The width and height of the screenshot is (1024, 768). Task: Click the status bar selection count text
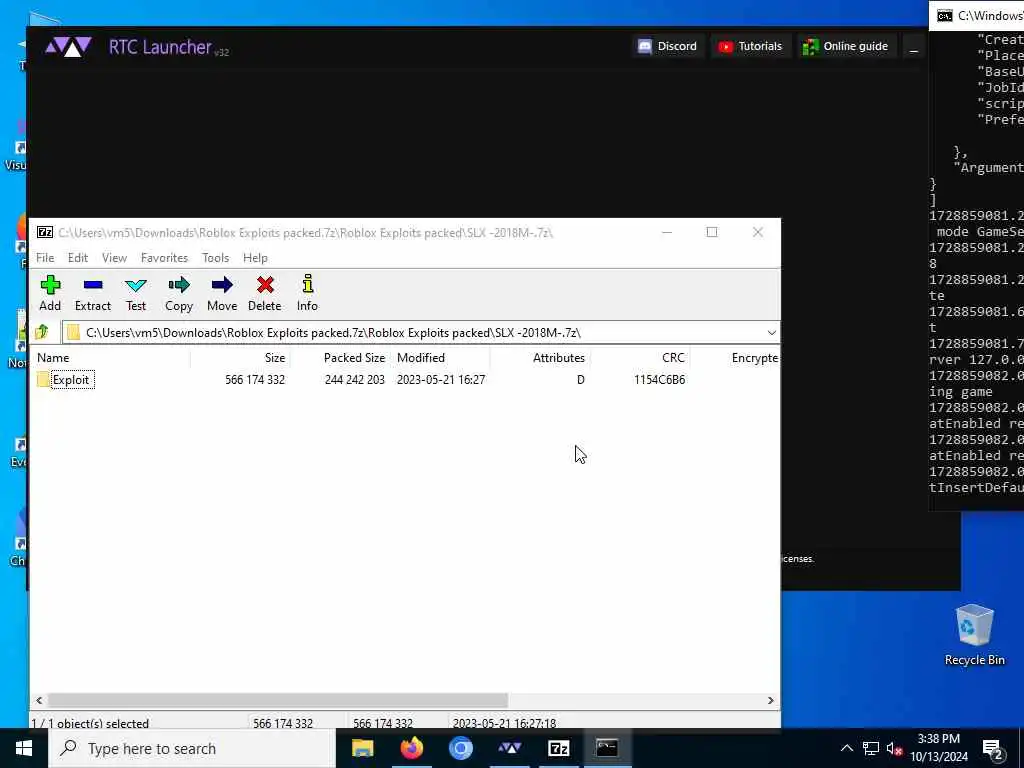click(x=91, y=723)
